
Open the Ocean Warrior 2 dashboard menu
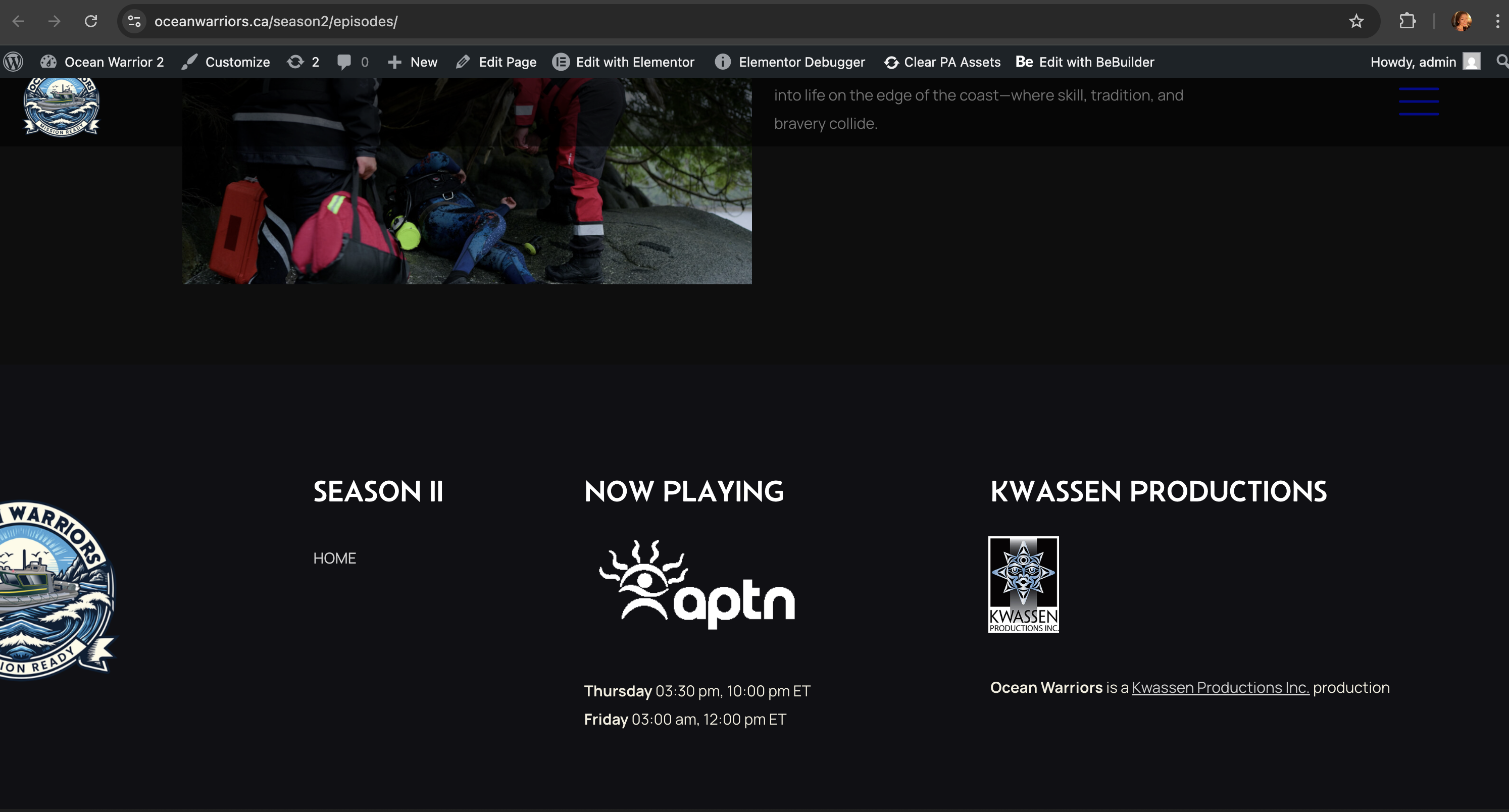point(102,62)
